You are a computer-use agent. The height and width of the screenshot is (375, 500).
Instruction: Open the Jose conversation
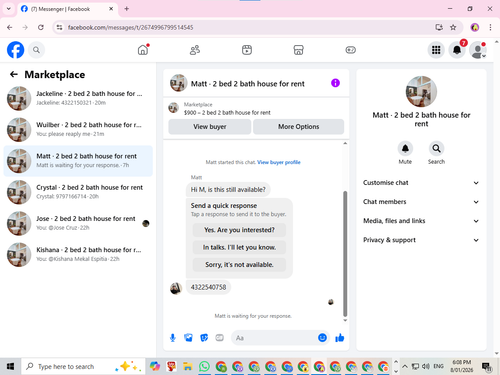[78, 223]
